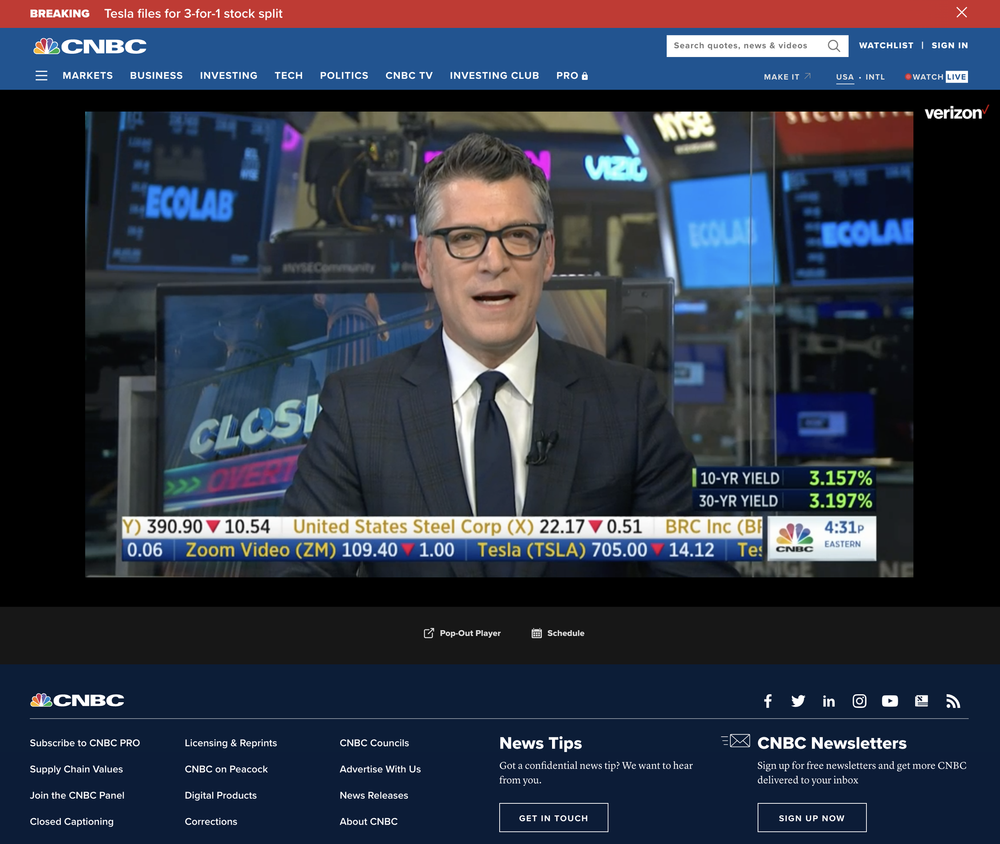Open the Watchlist link
This screenshot has width=1000, height=844.
point(886,45)
